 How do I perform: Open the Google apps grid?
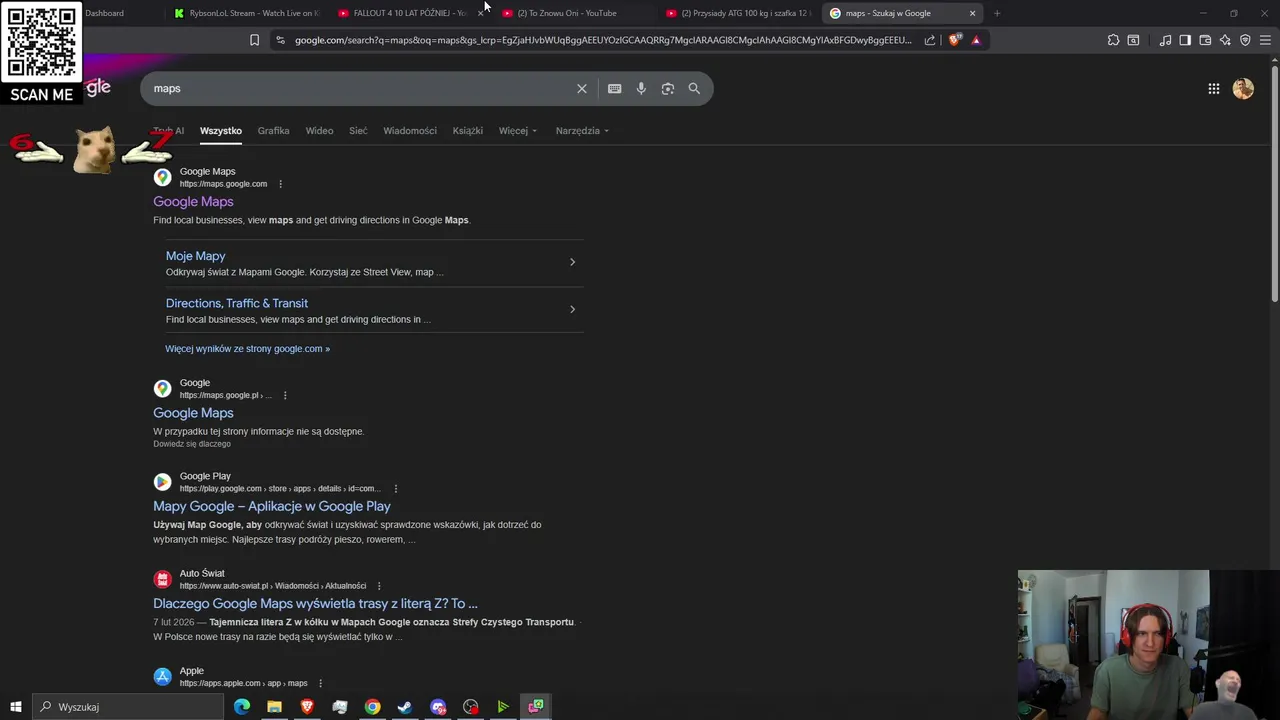[x=1214, y=89]
